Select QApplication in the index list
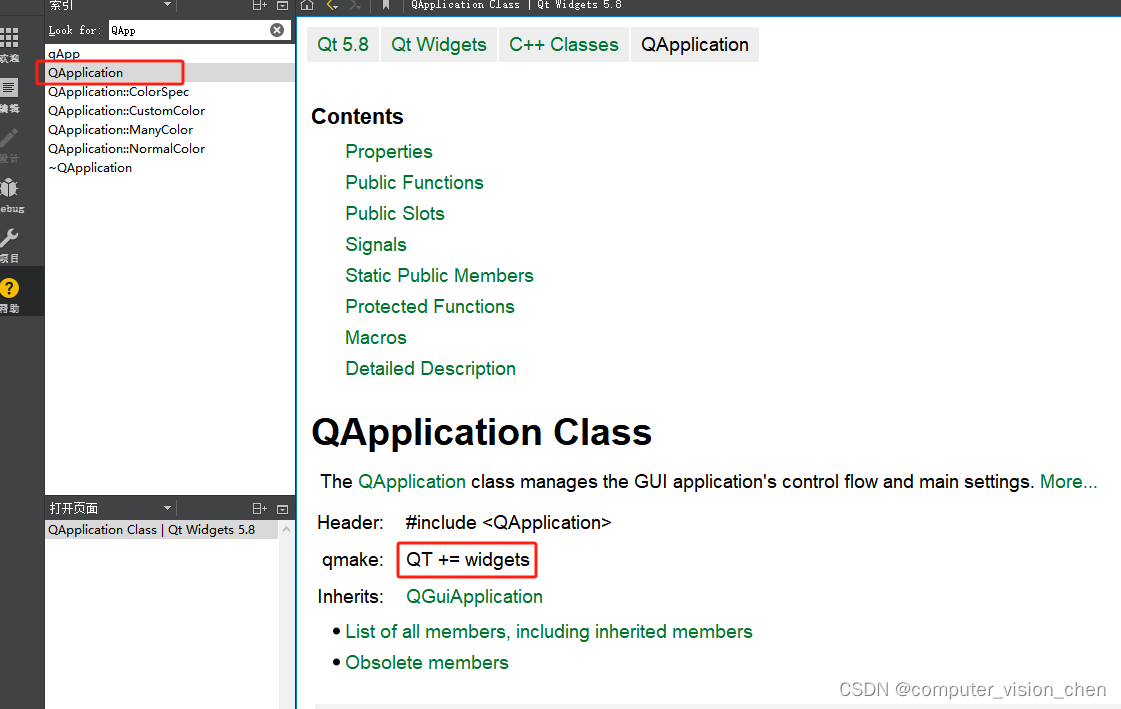The image size is (1121, 709). click(169, 72)
